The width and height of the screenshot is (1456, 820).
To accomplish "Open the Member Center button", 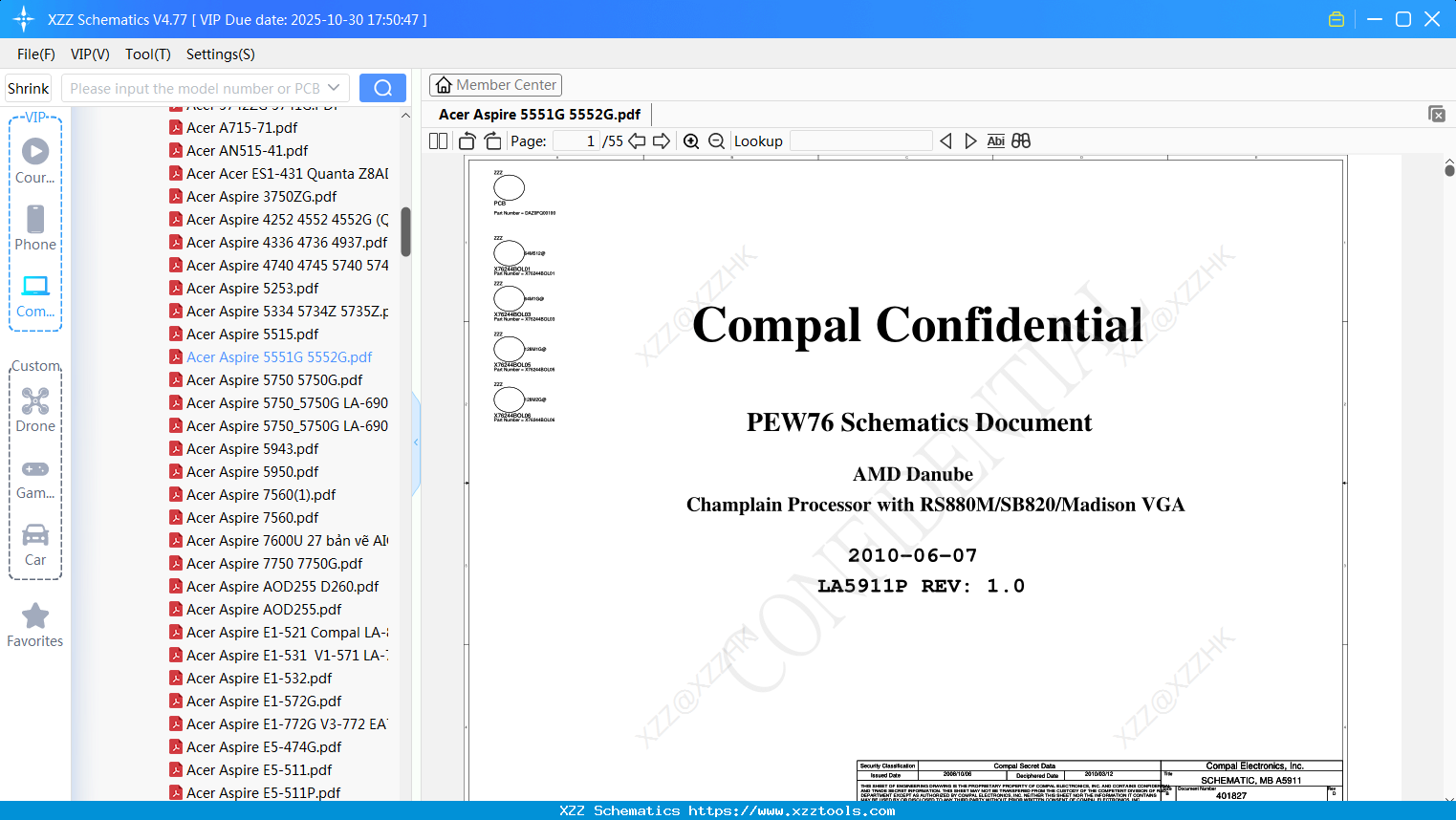I will [x=495, y=85].
